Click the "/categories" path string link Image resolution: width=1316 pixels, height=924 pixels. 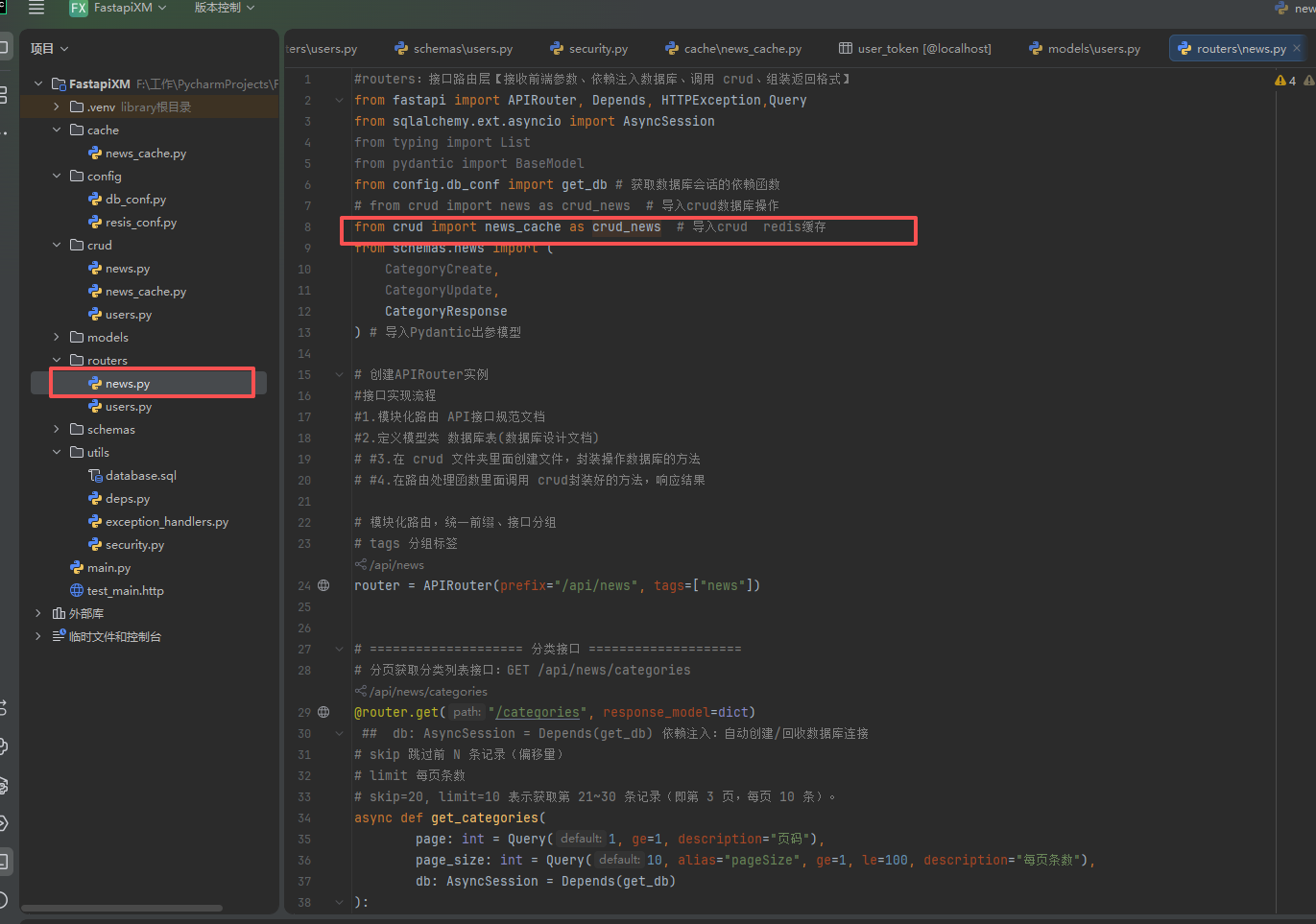tap(538, 712)
